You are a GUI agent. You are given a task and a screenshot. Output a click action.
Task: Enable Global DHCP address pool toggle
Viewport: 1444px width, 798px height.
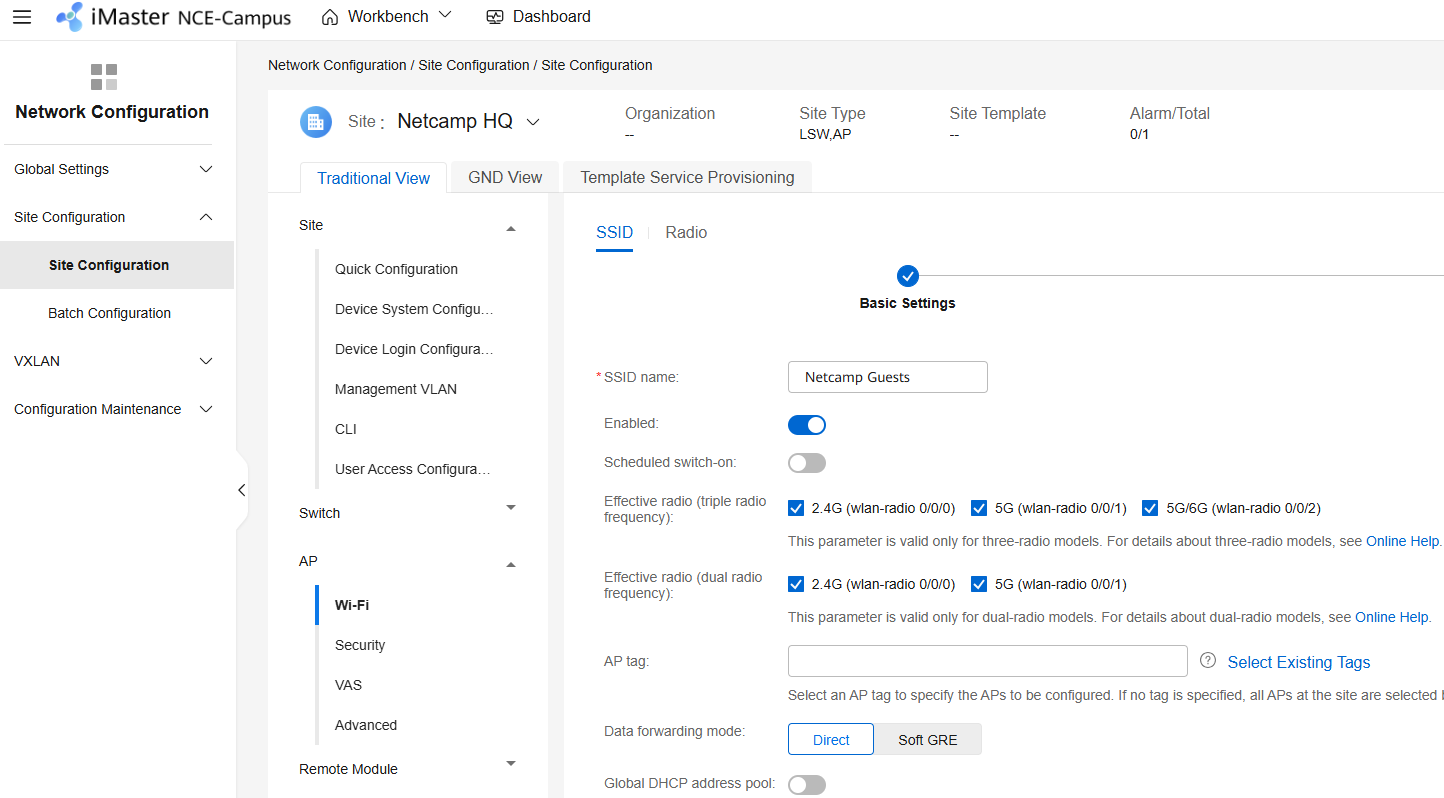[807, 785]
